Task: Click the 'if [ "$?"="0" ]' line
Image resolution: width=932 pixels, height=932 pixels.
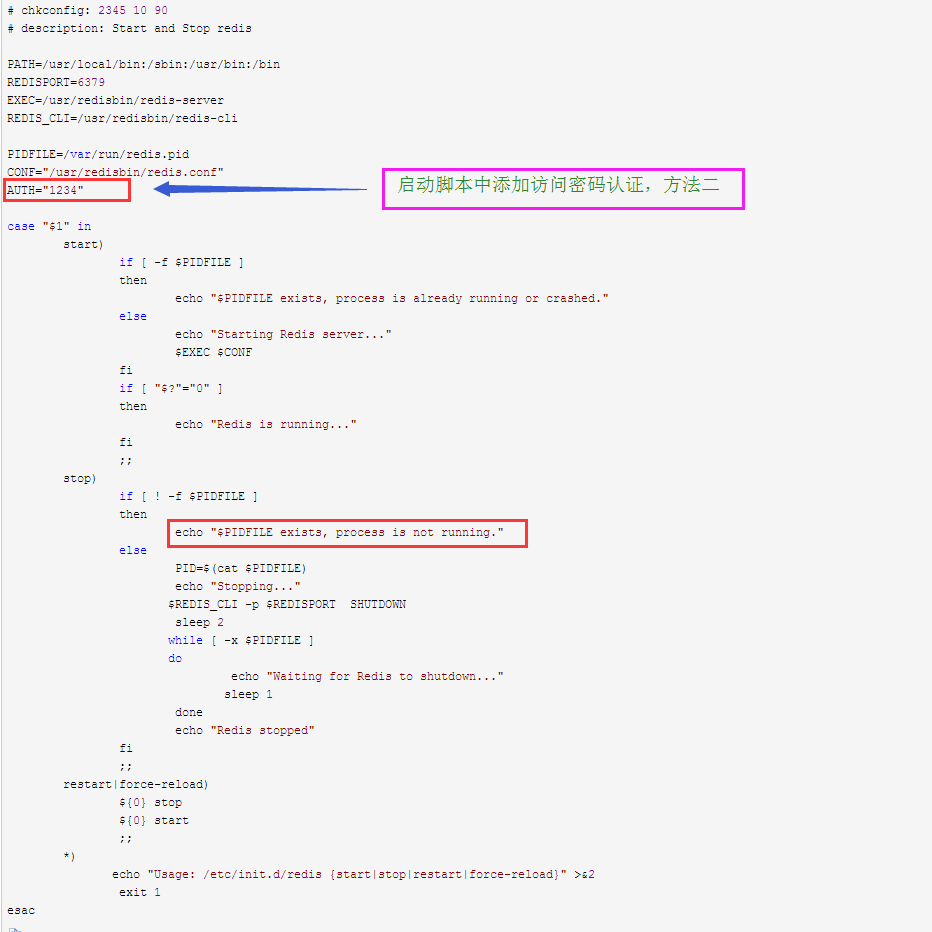Action: click(x=171, y=388)
